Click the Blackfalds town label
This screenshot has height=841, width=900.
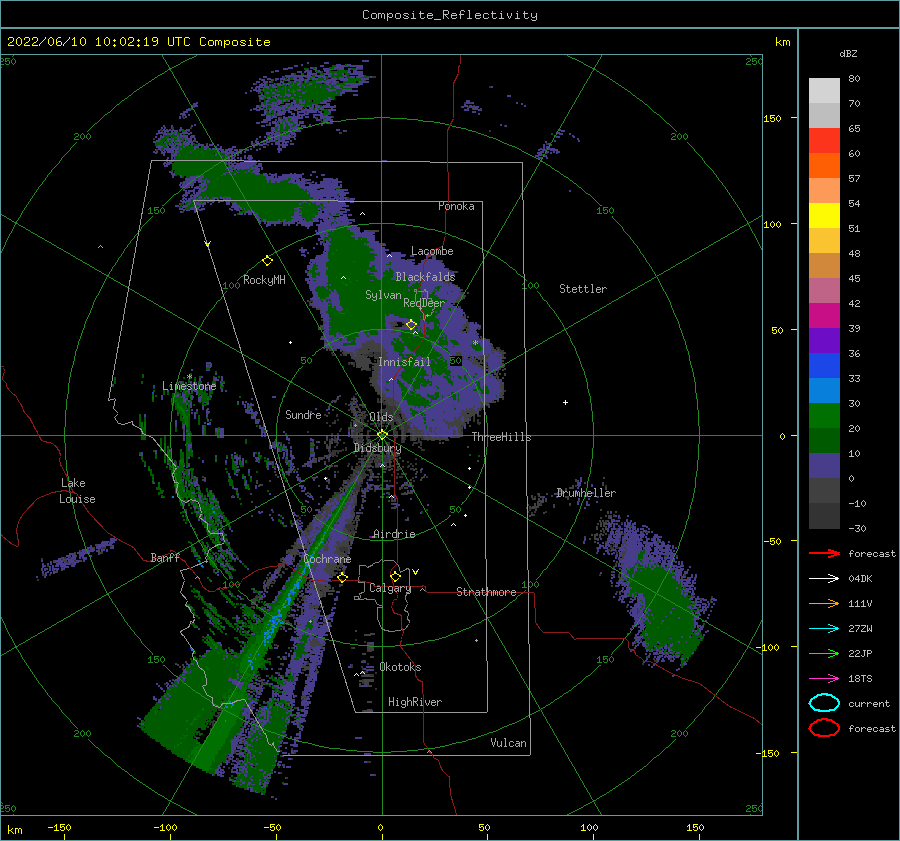click(425, 277)
